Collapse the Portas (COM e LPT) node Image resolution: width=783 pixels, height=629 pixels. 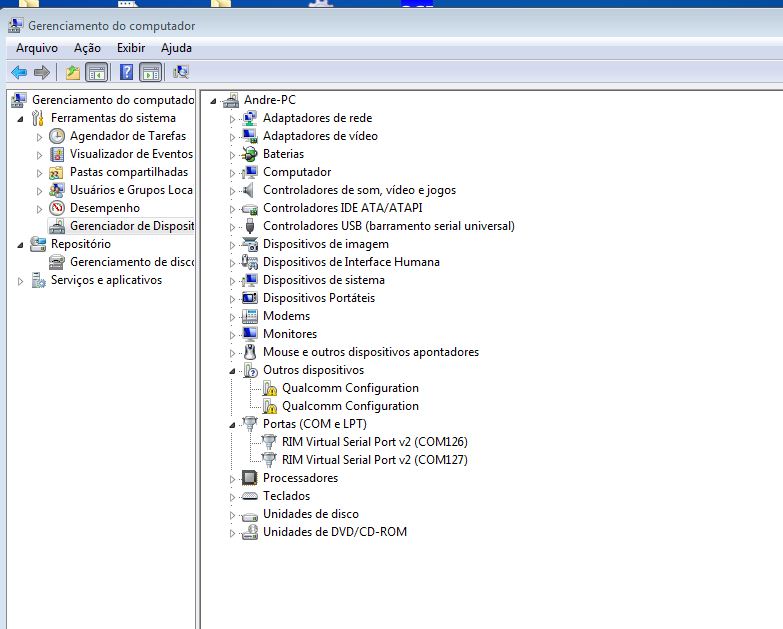point(232,425)
